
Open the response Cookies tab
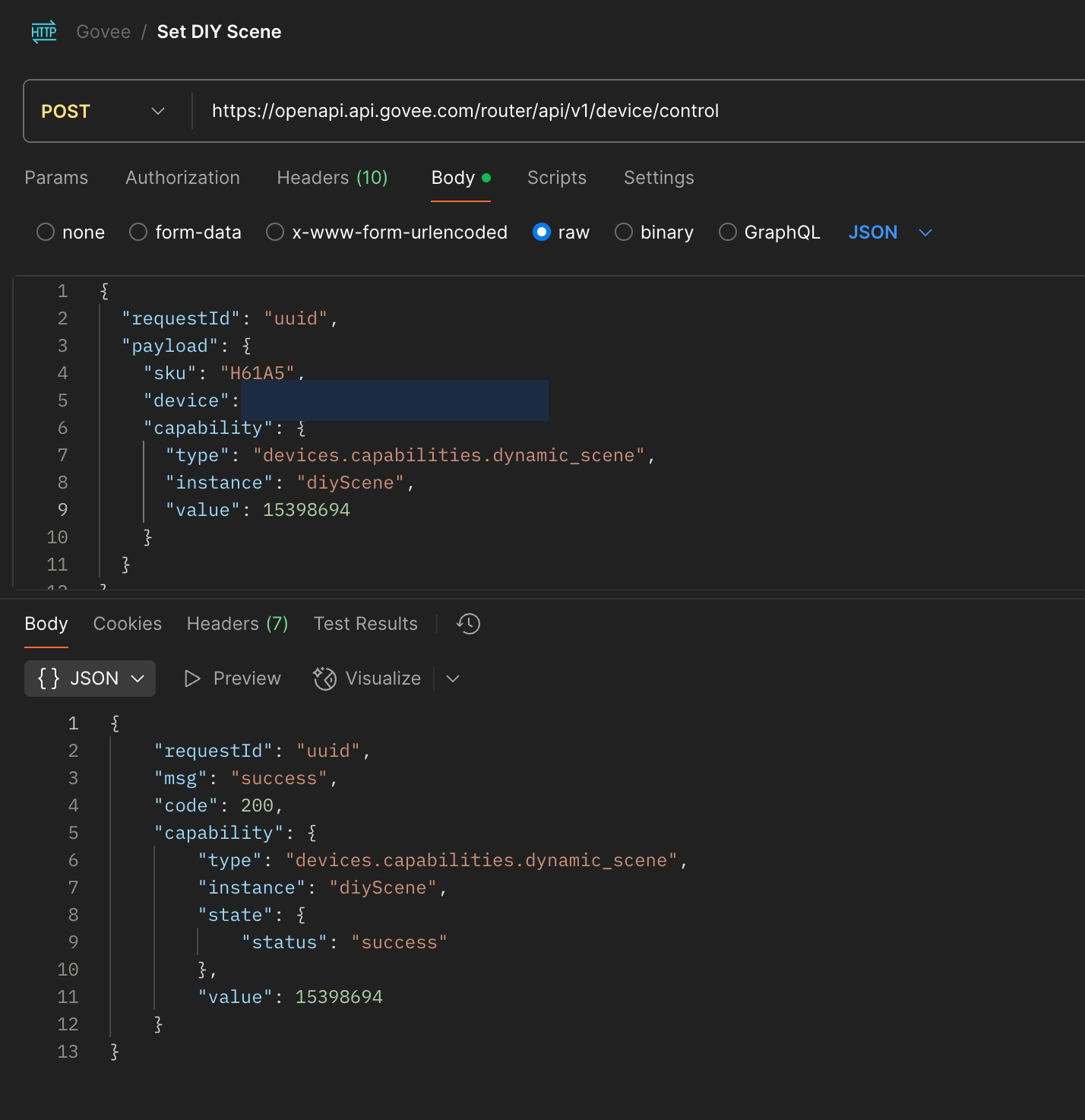(x=128, y=624)
